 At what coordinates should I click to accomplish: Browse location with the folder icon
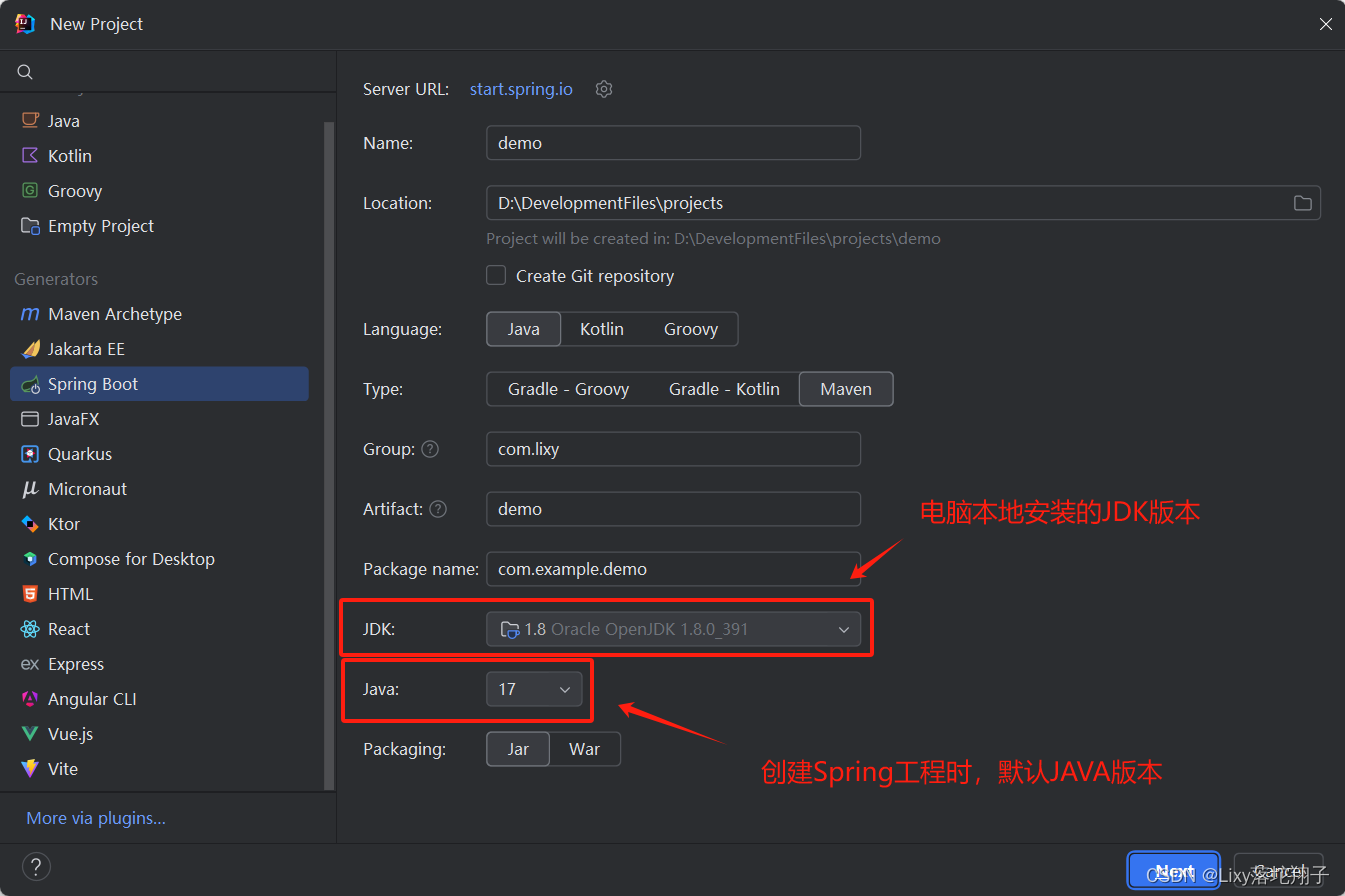click(x=1303, y=203)
